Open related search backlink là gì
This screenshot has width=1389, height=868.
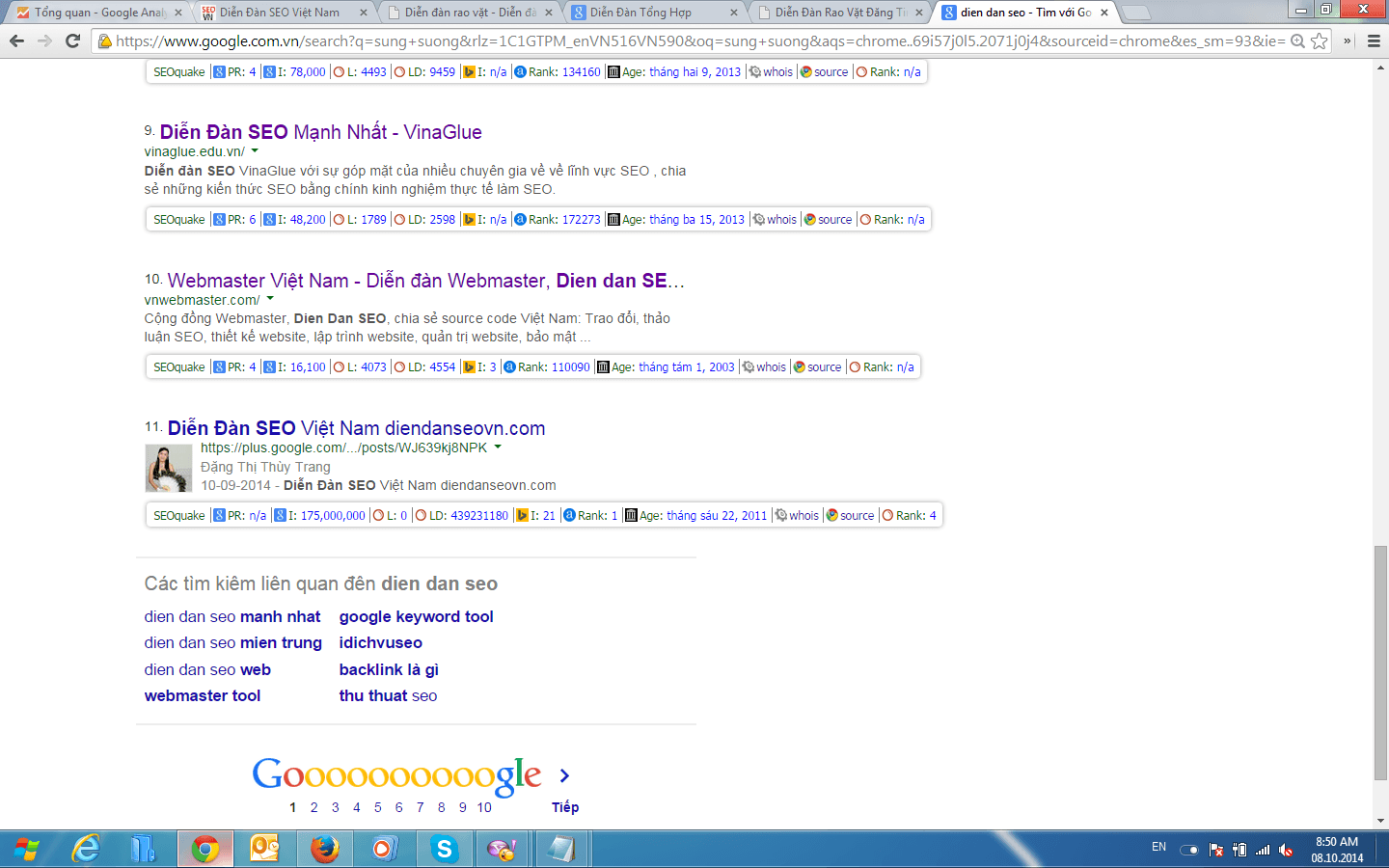click(x=389, y=669)
